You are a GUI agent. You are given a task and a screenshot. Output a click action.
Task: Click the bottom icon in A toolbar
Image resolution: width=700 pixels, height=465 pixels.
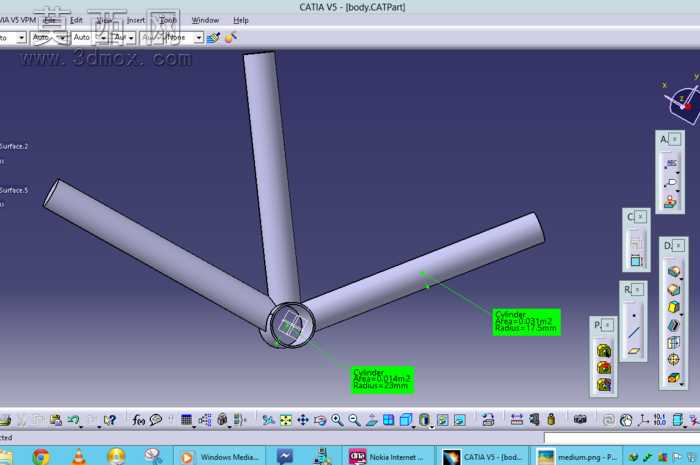point(671,201)
